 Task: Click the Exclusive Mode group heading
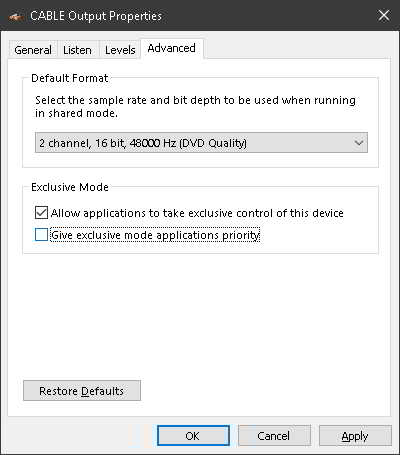coord(70,187)
